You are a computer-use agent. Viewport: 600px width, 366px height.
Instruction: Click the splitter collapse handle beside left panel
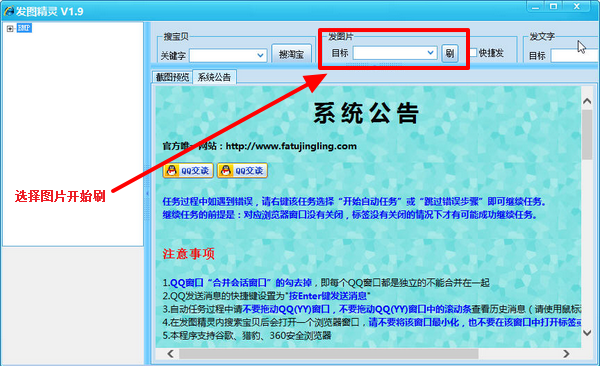147,193
